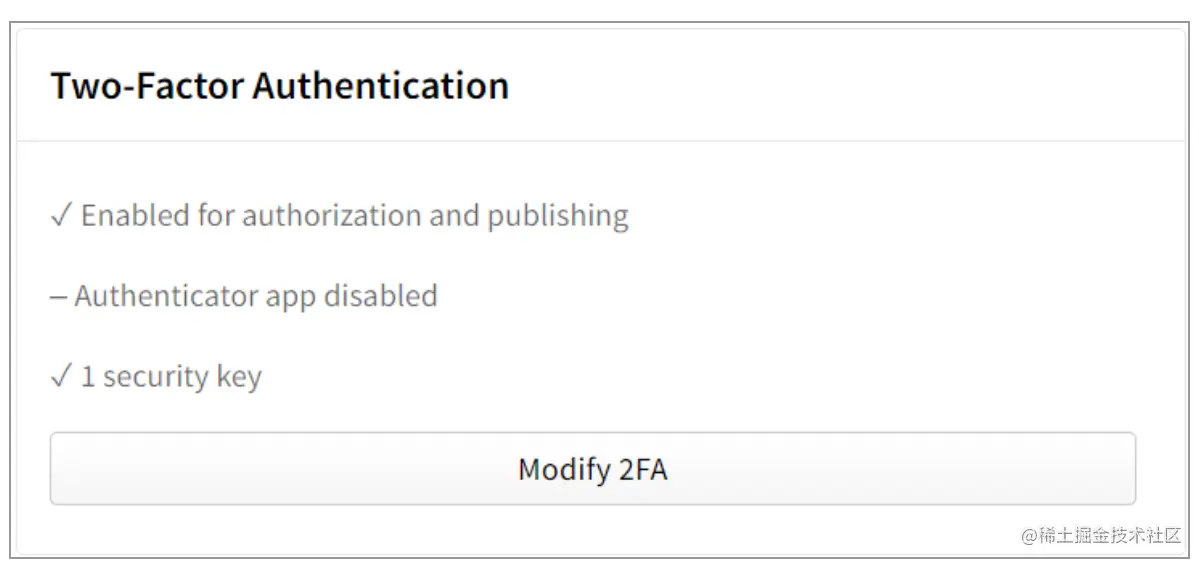Click the Modify 2FA button
The image size is (1199, 563).
(592, 468)
